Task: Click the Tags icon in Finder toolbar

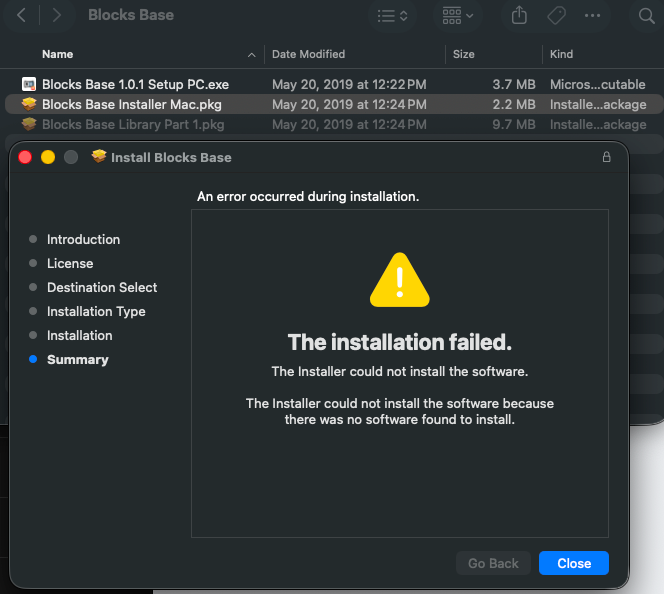Action: [x=556, y=16]
